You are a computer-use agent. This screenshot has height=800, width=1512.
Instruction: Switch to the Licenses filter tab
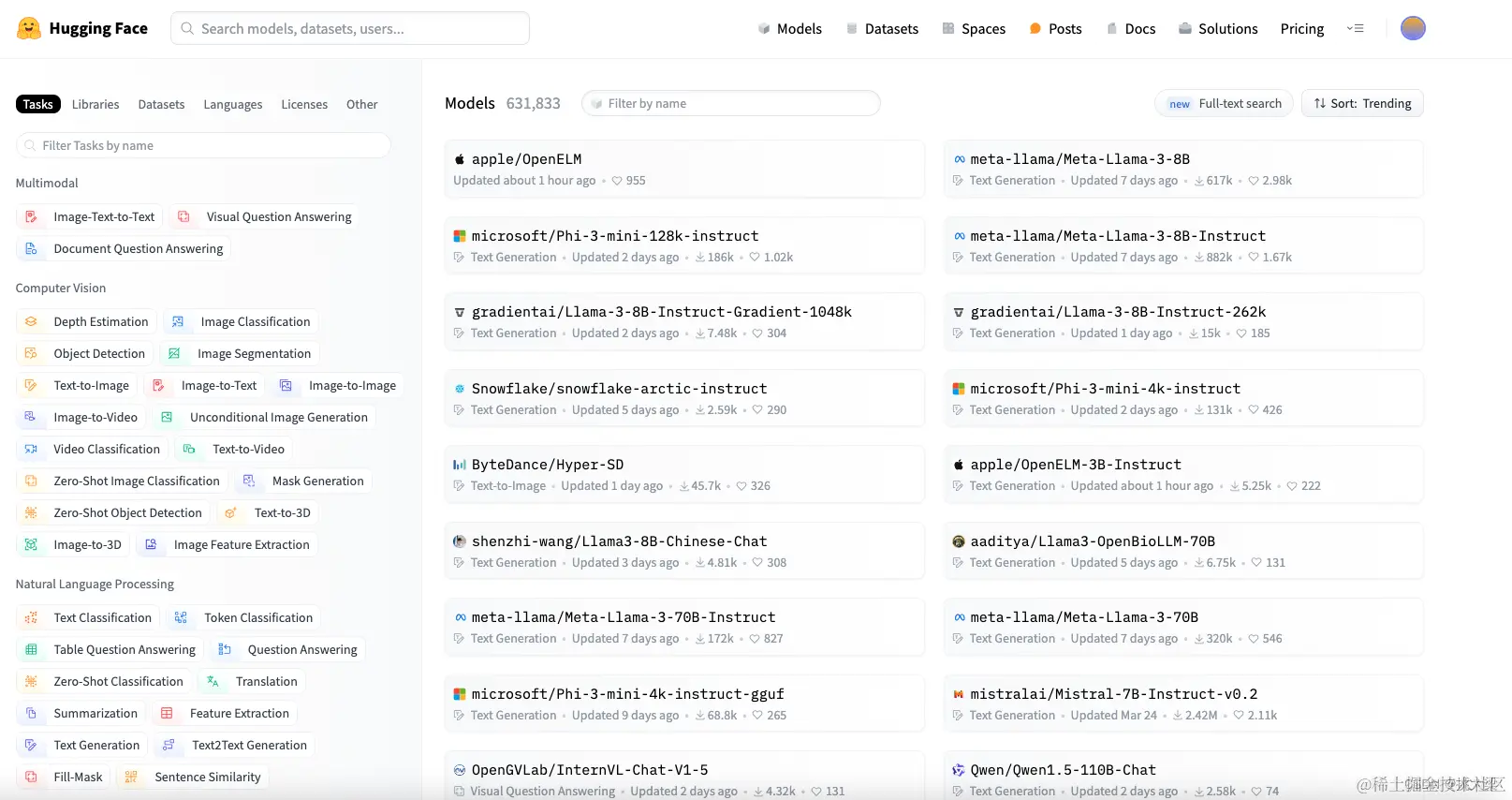click(304, 104)
